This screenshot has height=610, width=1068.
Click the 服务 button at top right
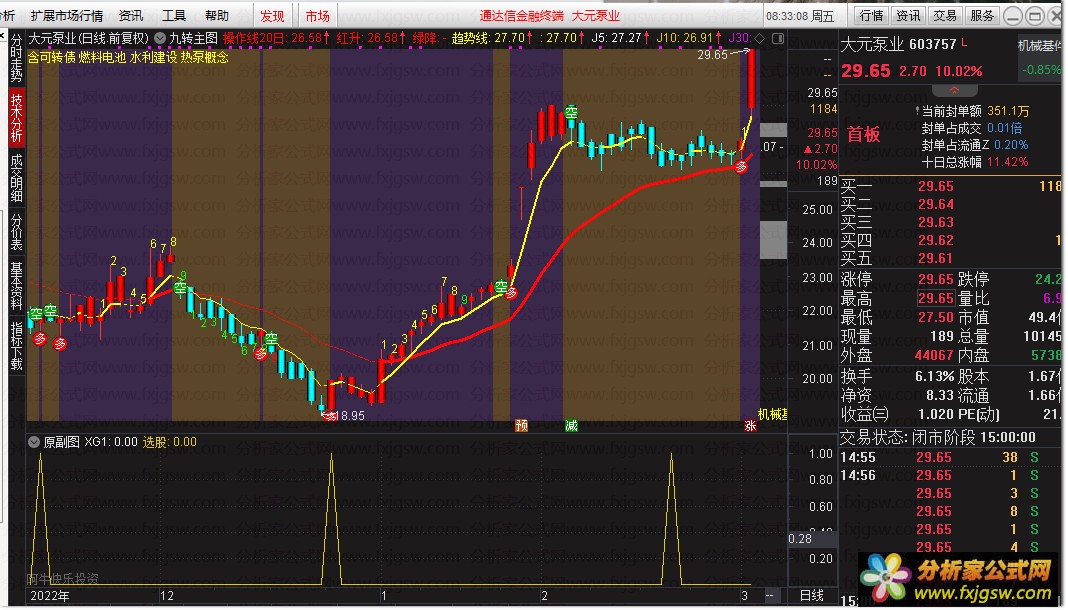[981, 15]
